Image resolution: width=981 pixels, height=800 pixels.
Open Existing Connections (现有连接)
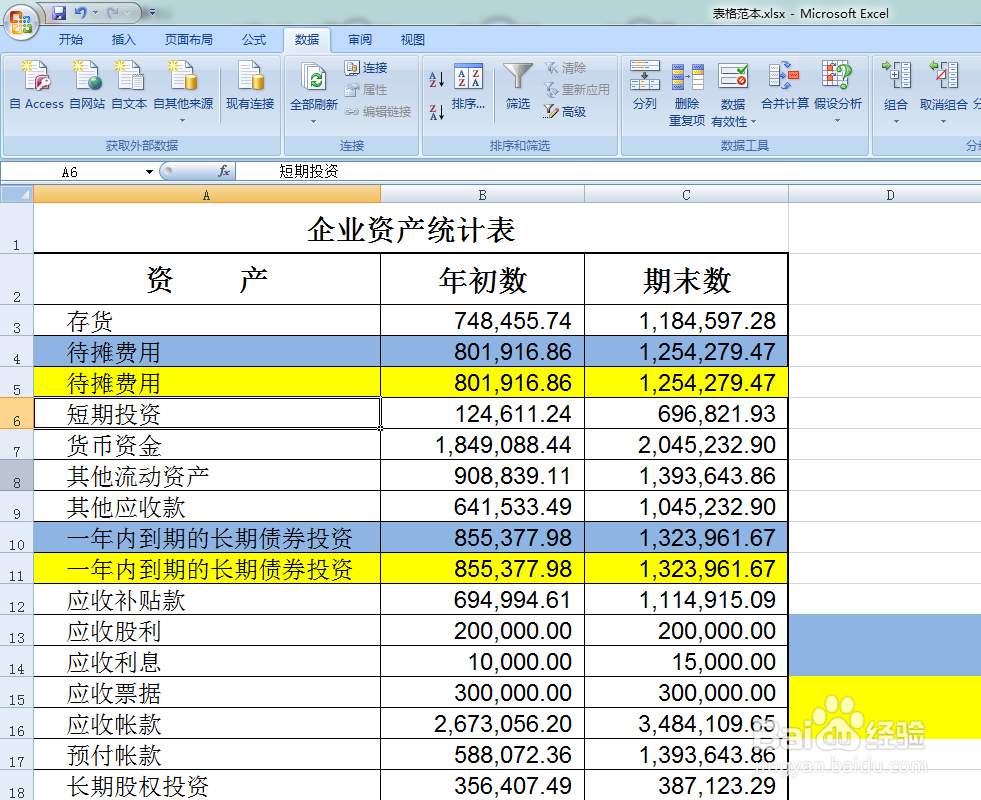[x=250, y=86]
